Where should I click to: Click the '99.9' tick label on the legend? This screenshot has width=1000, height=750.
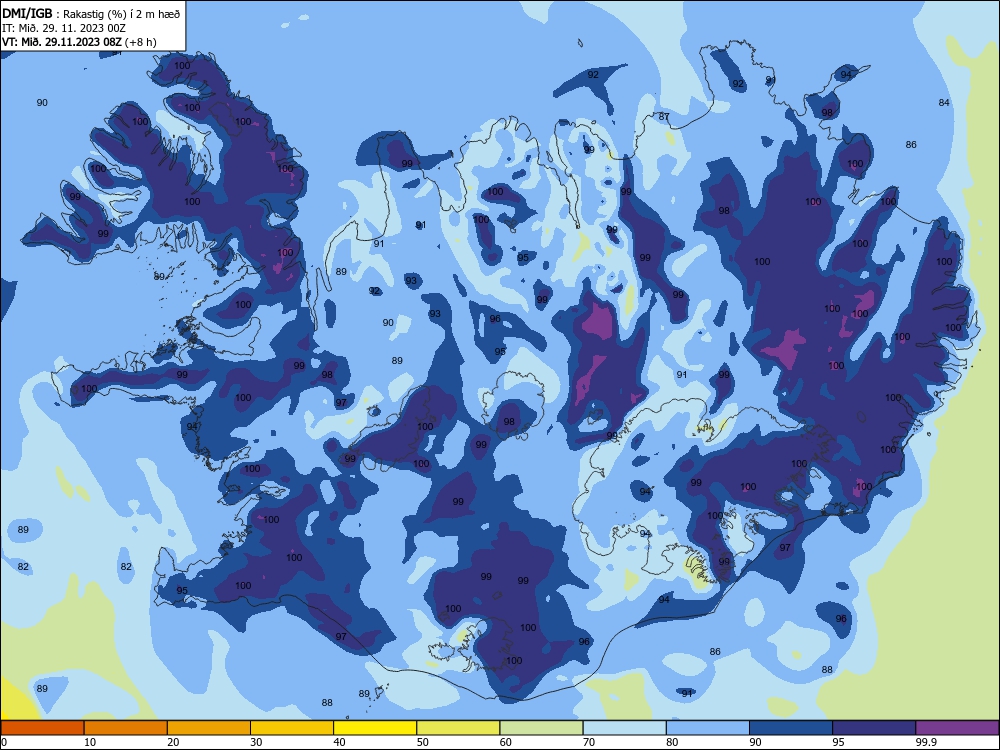[926, 742]
